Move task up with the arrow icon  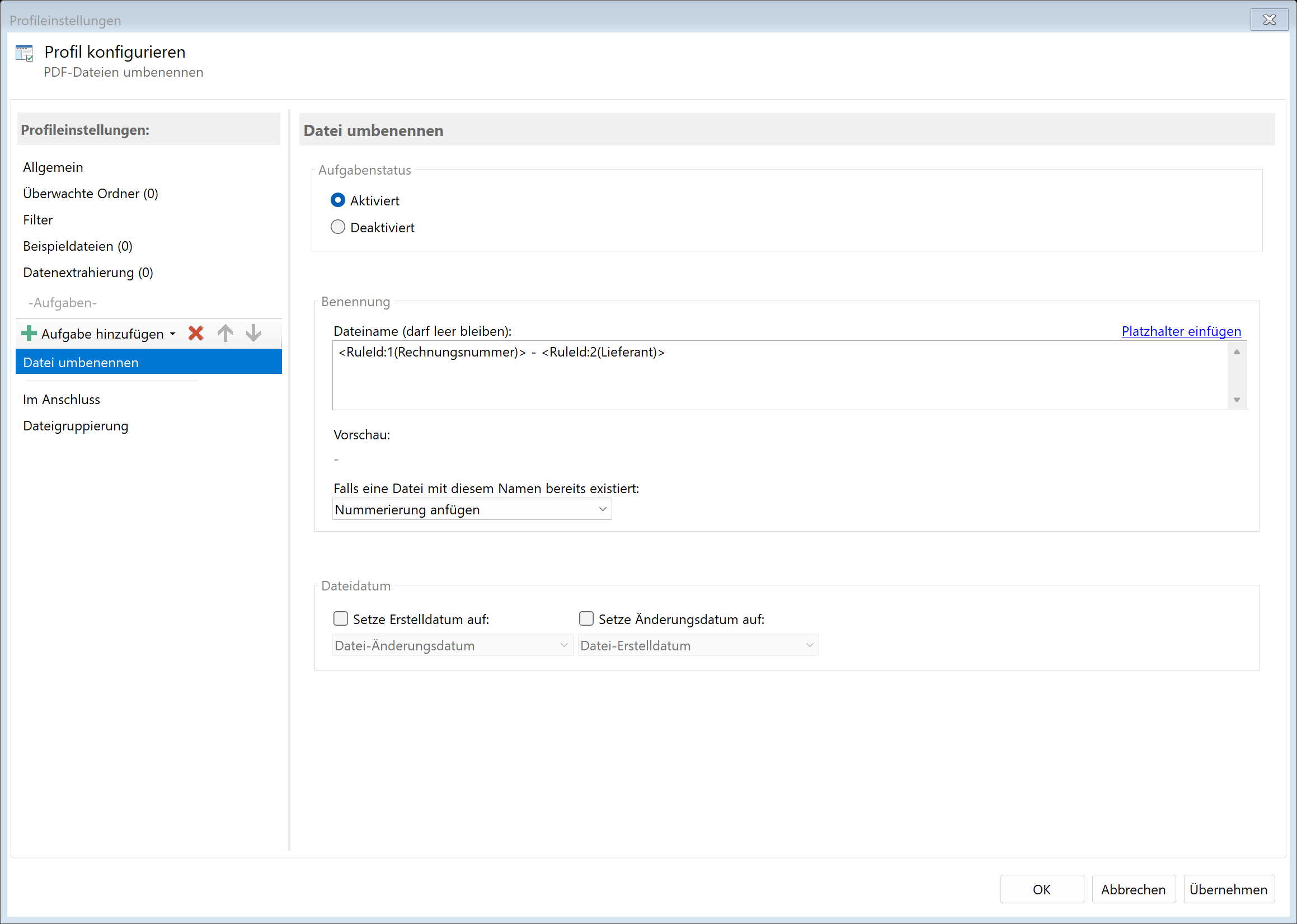[x=225, y=334]
